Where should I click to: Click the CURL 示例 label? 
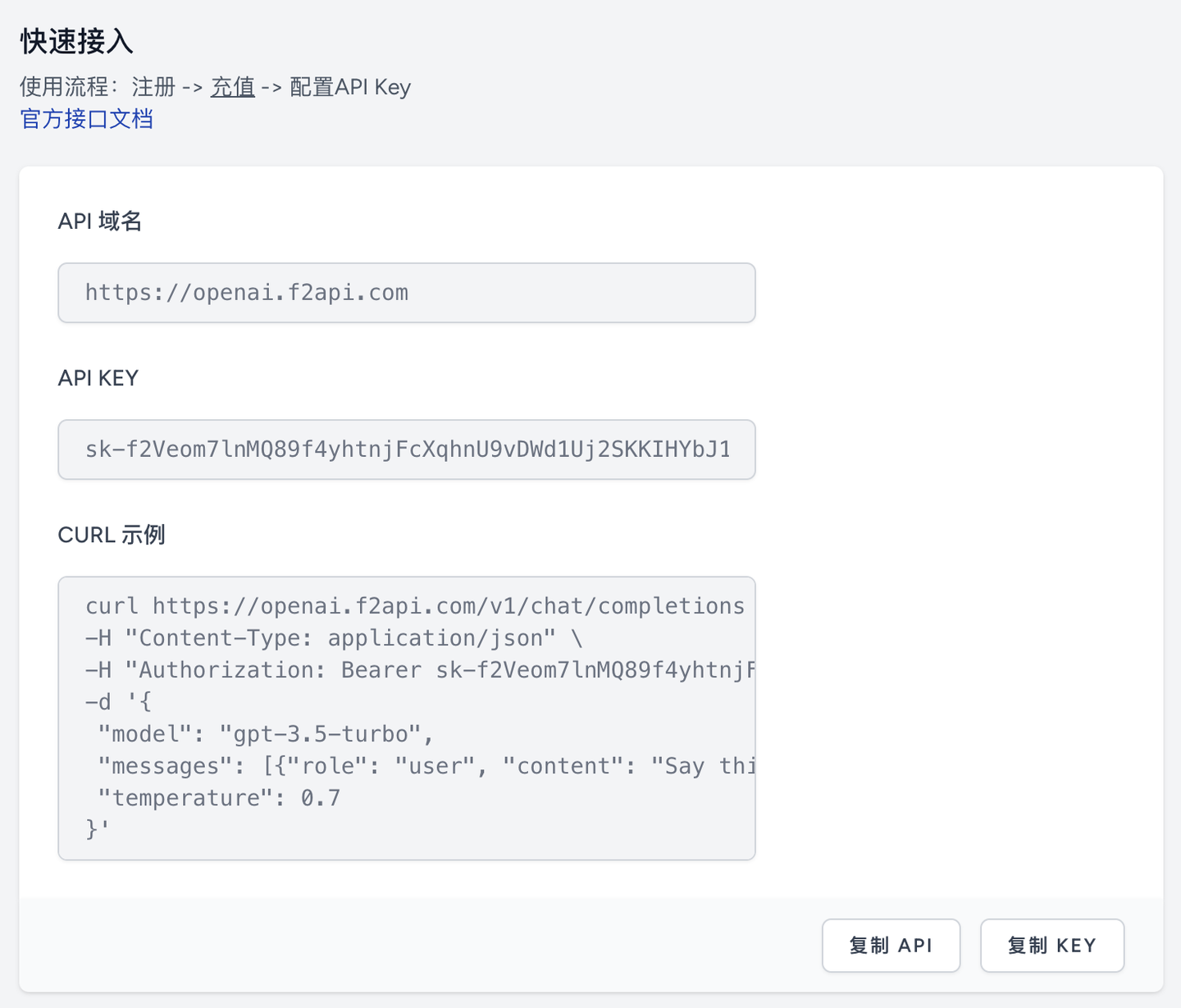[112, 534]
